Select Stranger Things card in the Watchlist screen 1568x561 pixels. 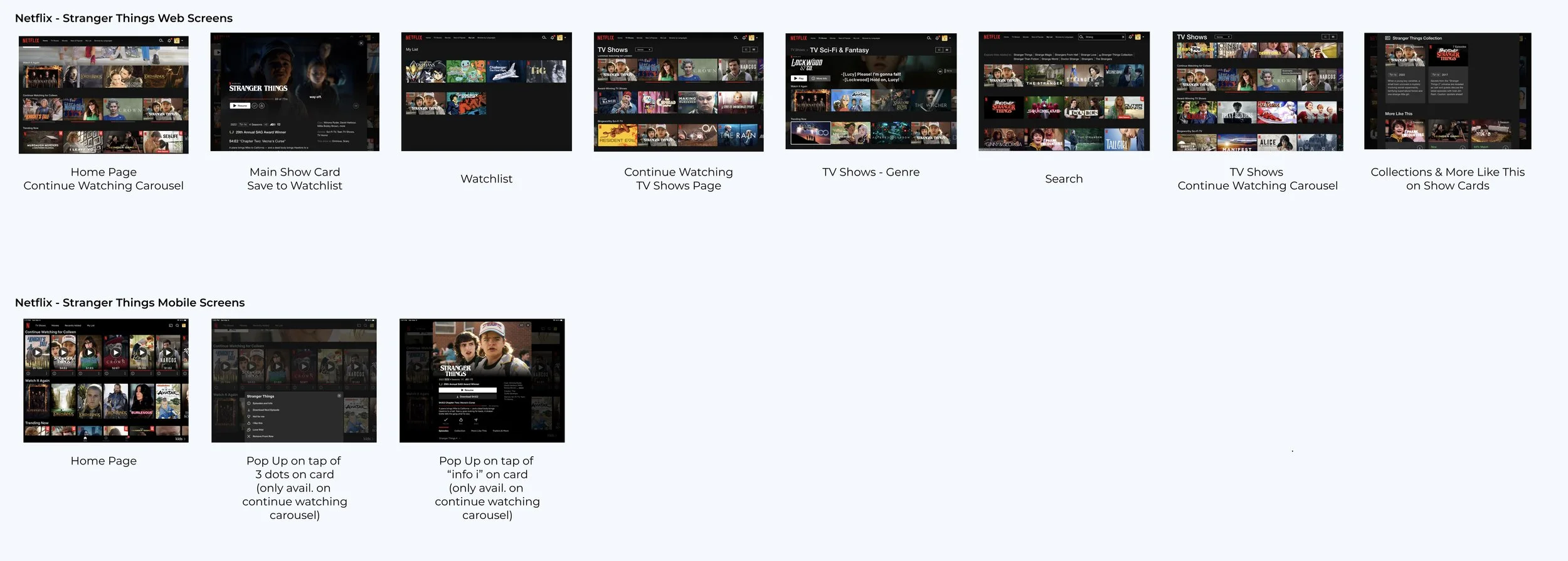click(x=425, y=103)
